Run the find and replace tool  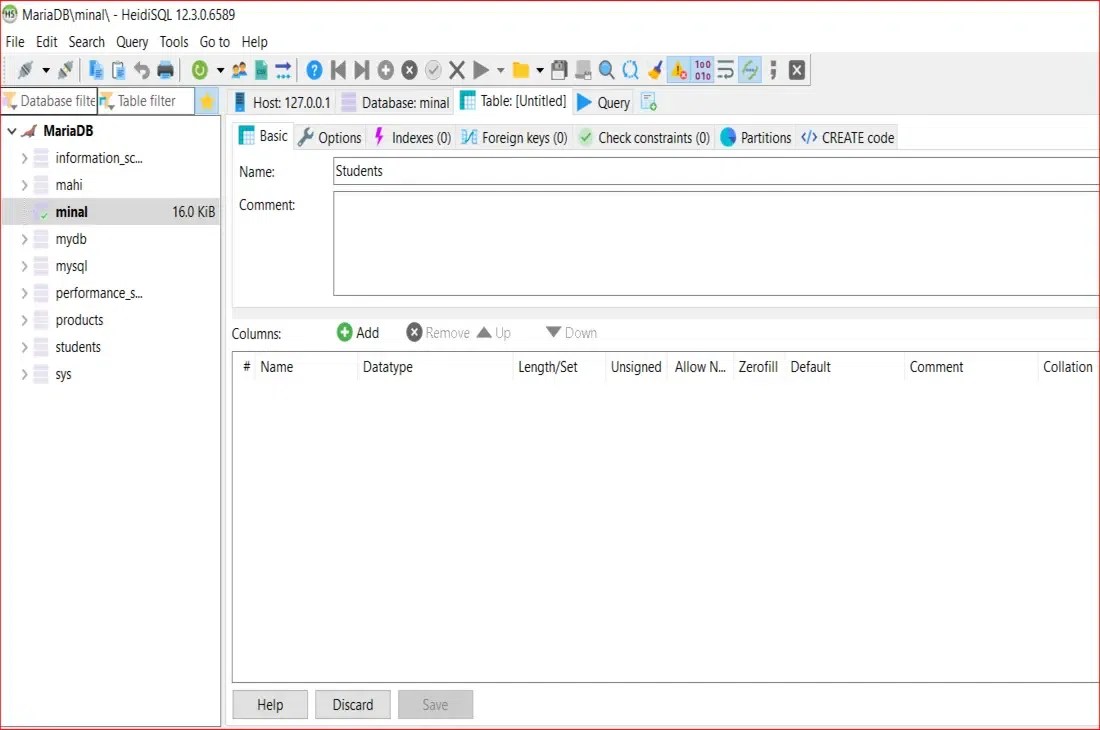pos(630,70)
